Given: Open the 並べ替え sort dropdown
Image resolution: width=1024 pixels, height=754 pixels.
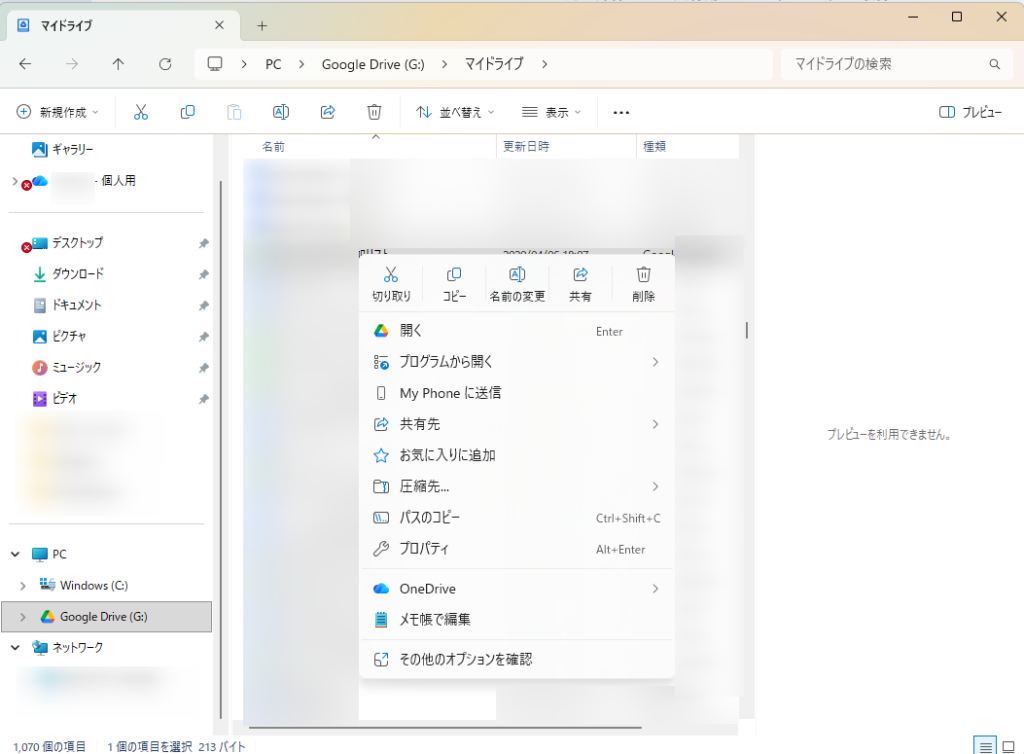Looking at the screenshot, I should click(x=455, y=112).
